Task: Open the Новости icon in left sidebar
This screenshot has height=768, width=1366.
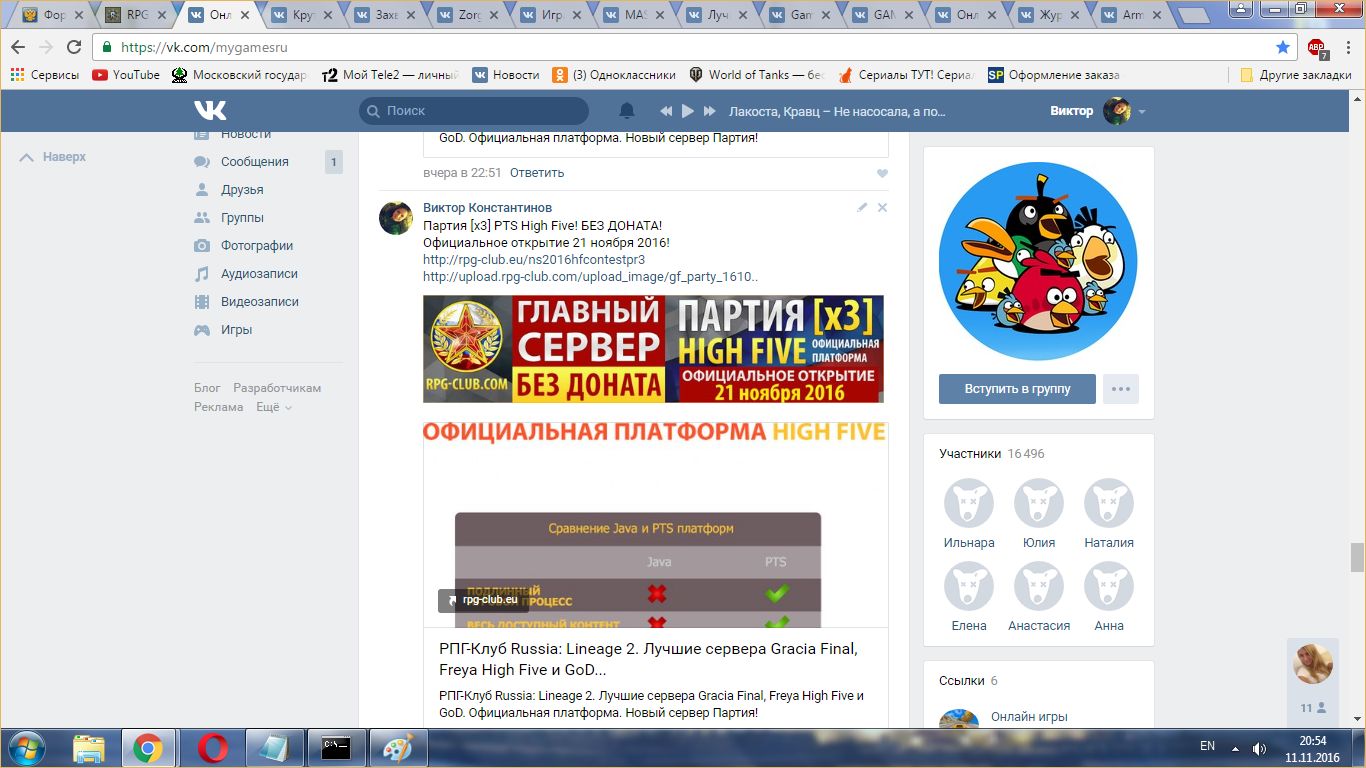Action: (x=202, y=134)
